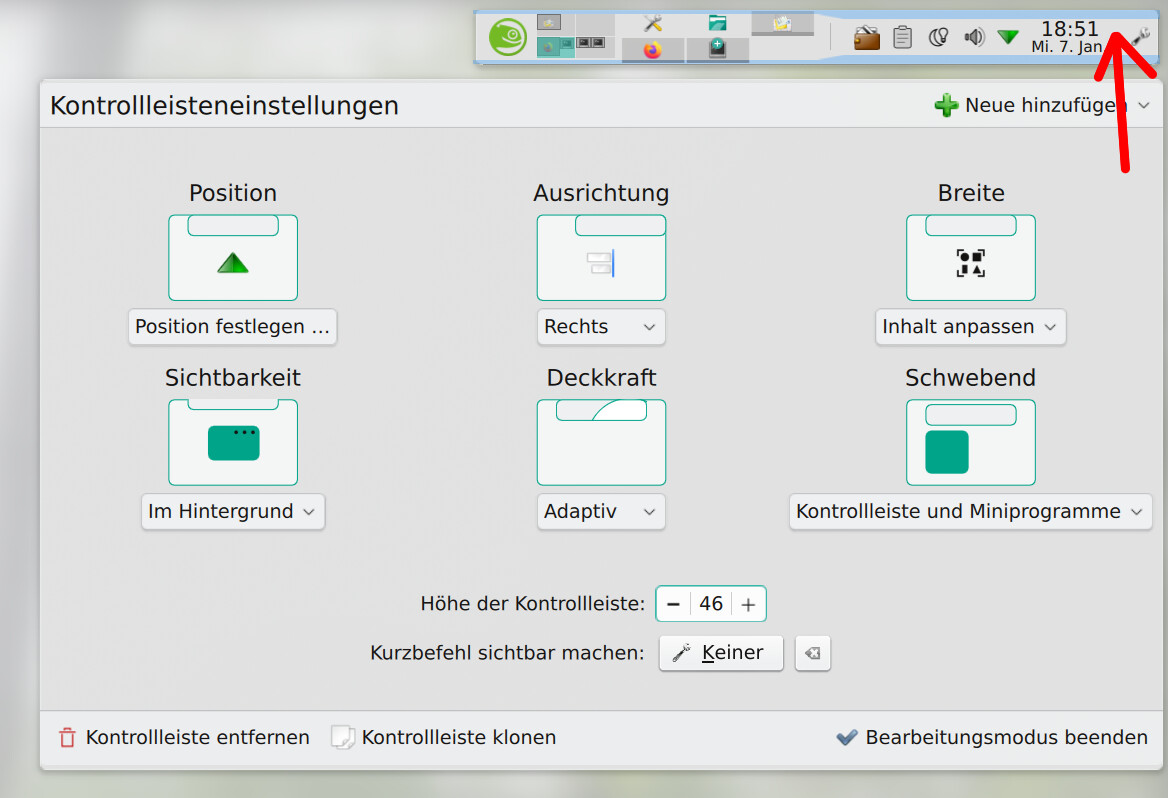Click the wrench icon at panel edge

(x=1142, y=38)
